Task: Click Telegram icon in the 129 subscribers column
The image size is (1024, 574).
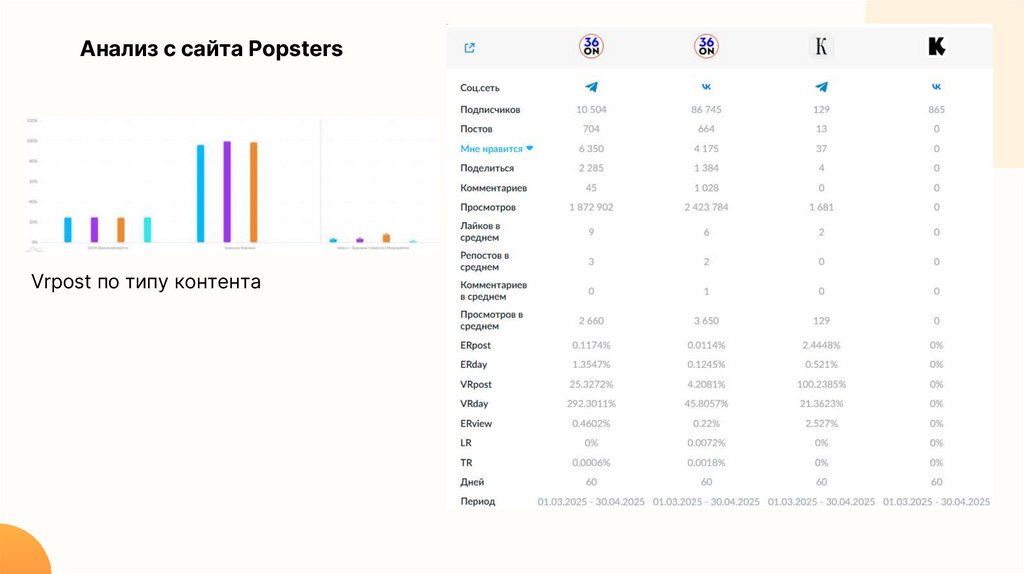Action: [x=822, y=87]
